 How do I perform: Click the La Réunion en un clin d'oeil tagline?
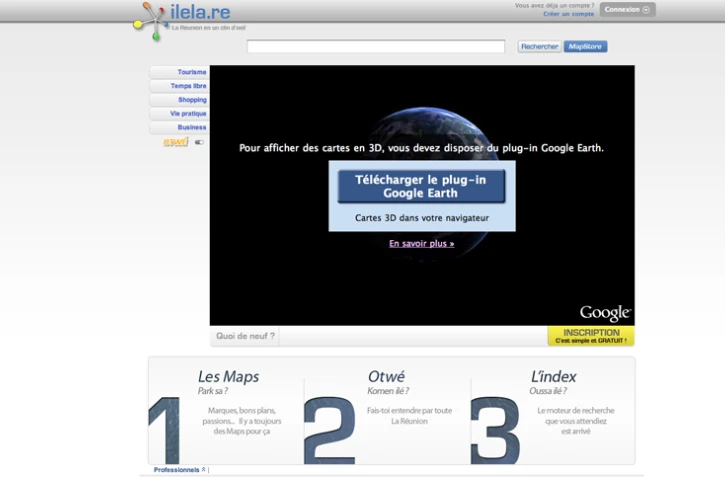[209, 28]
